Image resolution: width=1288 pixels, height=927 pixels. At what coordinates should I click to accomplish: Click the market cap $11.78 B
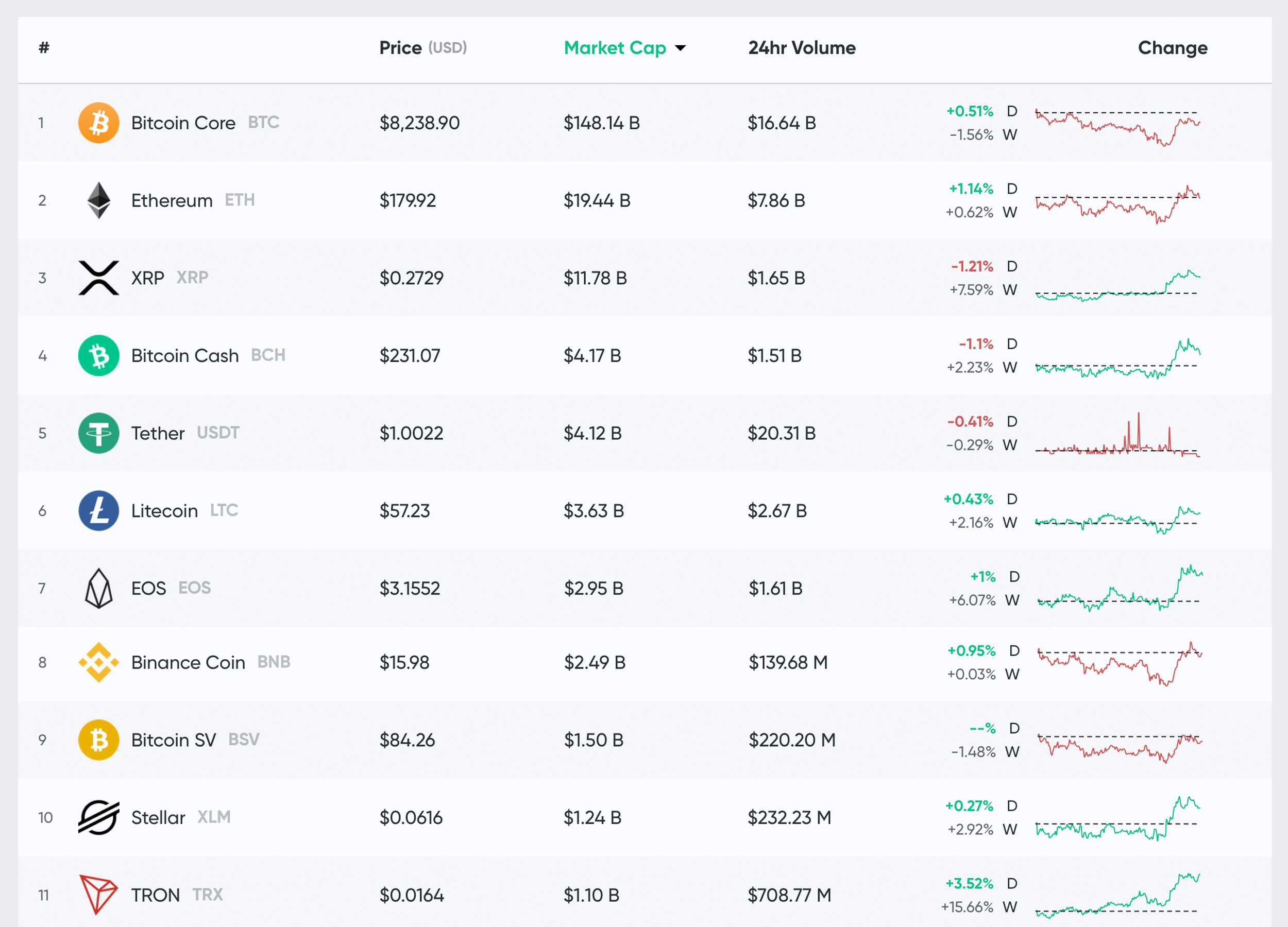(x=595, y=278)
